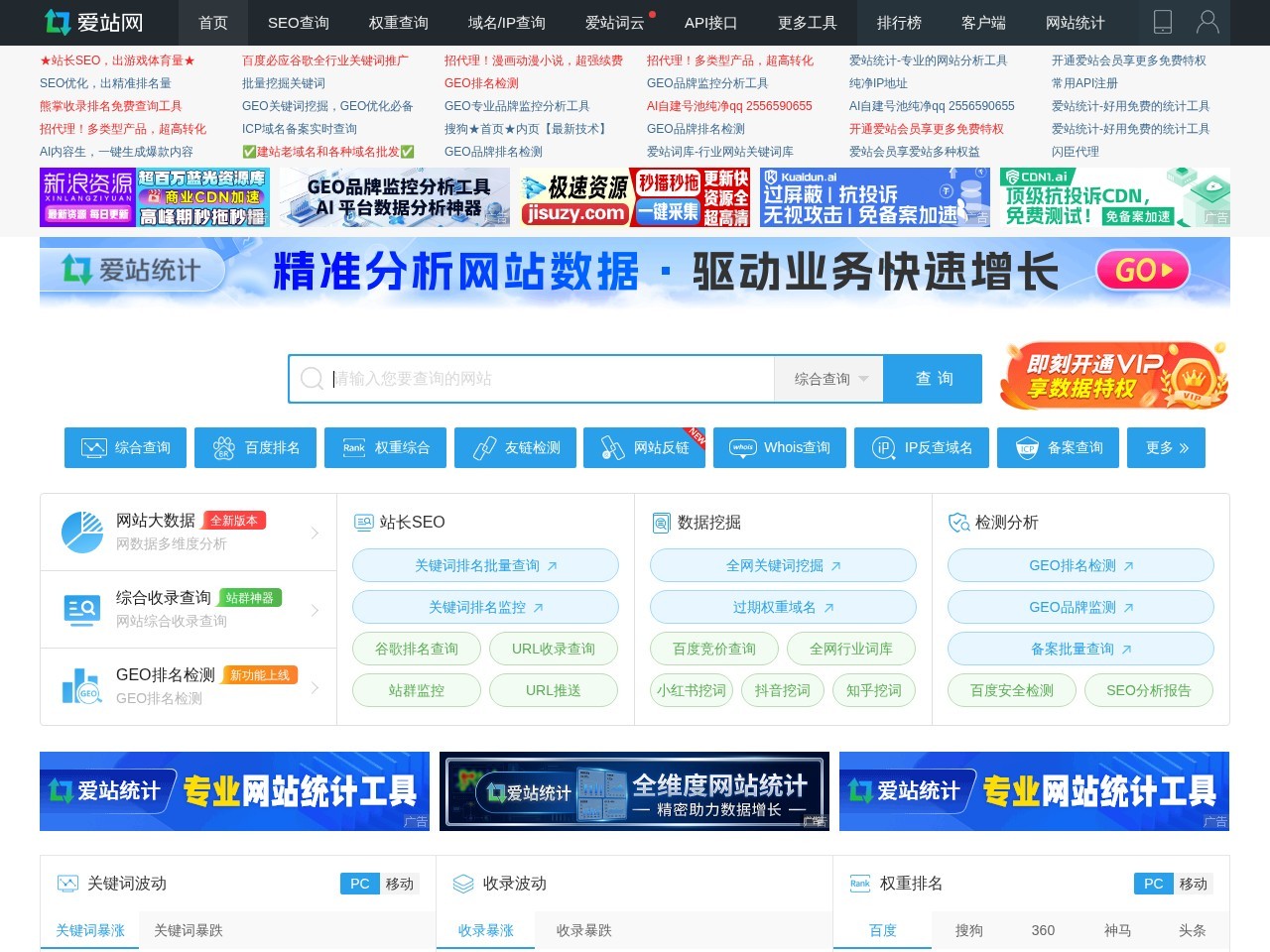Click the 查询 search button
Viewport: 1270px width, 952px height.
coord(935,379)
